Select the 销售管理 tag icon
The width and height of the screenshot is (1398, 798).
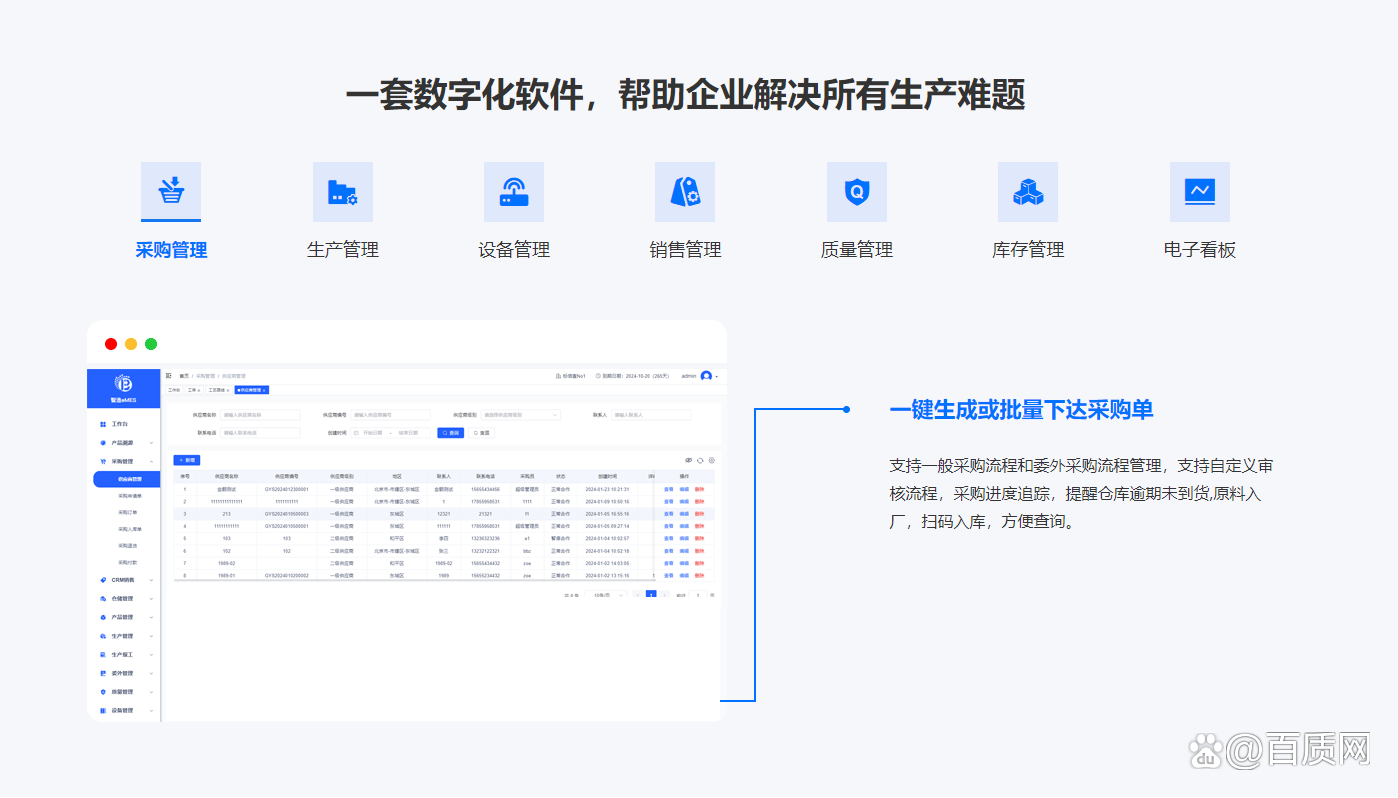click(685, 191)
